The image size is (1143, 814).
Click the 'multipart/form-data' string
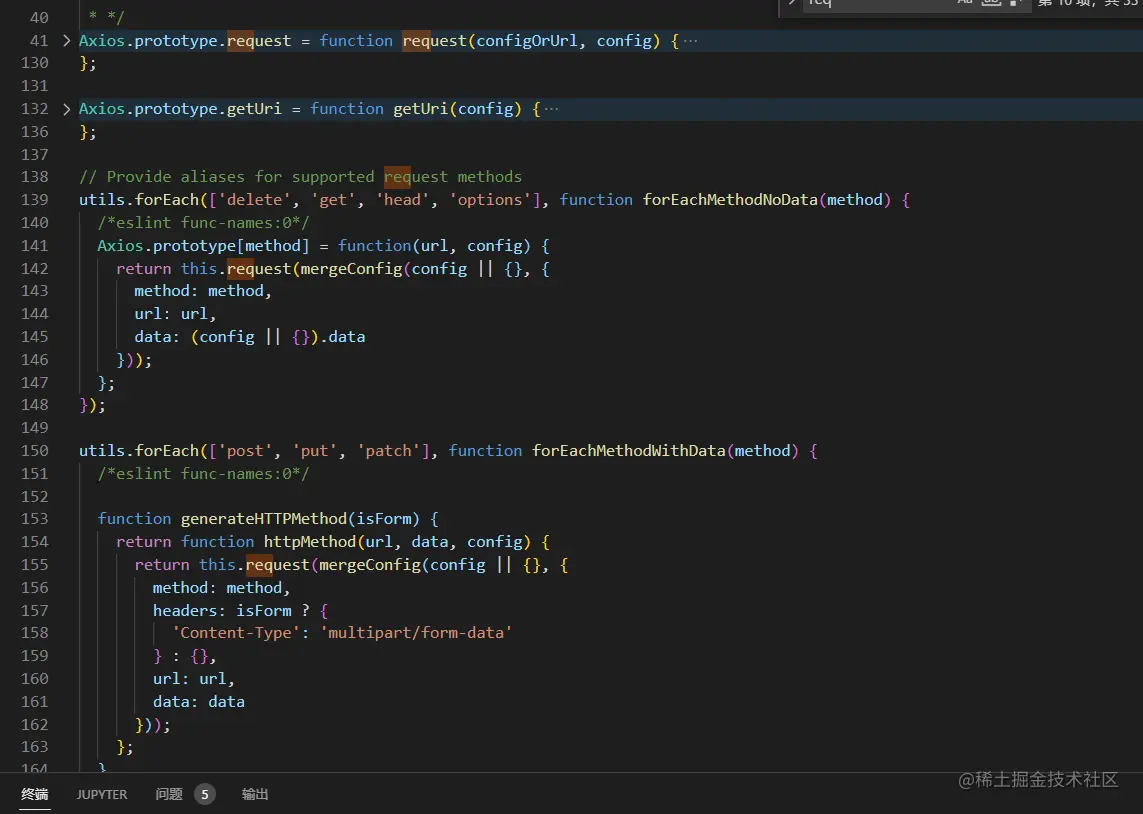416,633
